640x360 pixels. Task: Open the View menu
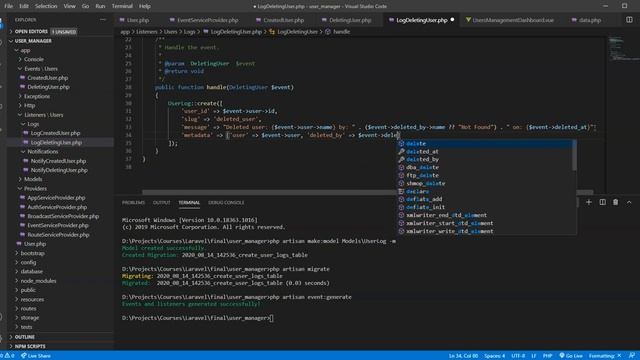tap(69, 6)
